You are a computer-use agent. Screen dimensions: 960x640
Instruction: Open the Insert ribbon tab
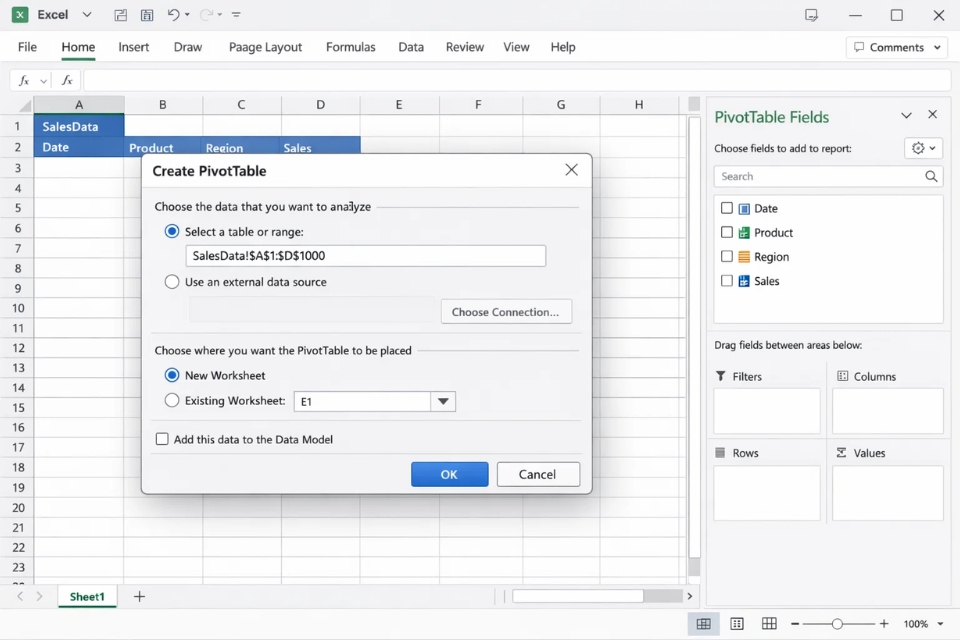[x=133, y=47]
